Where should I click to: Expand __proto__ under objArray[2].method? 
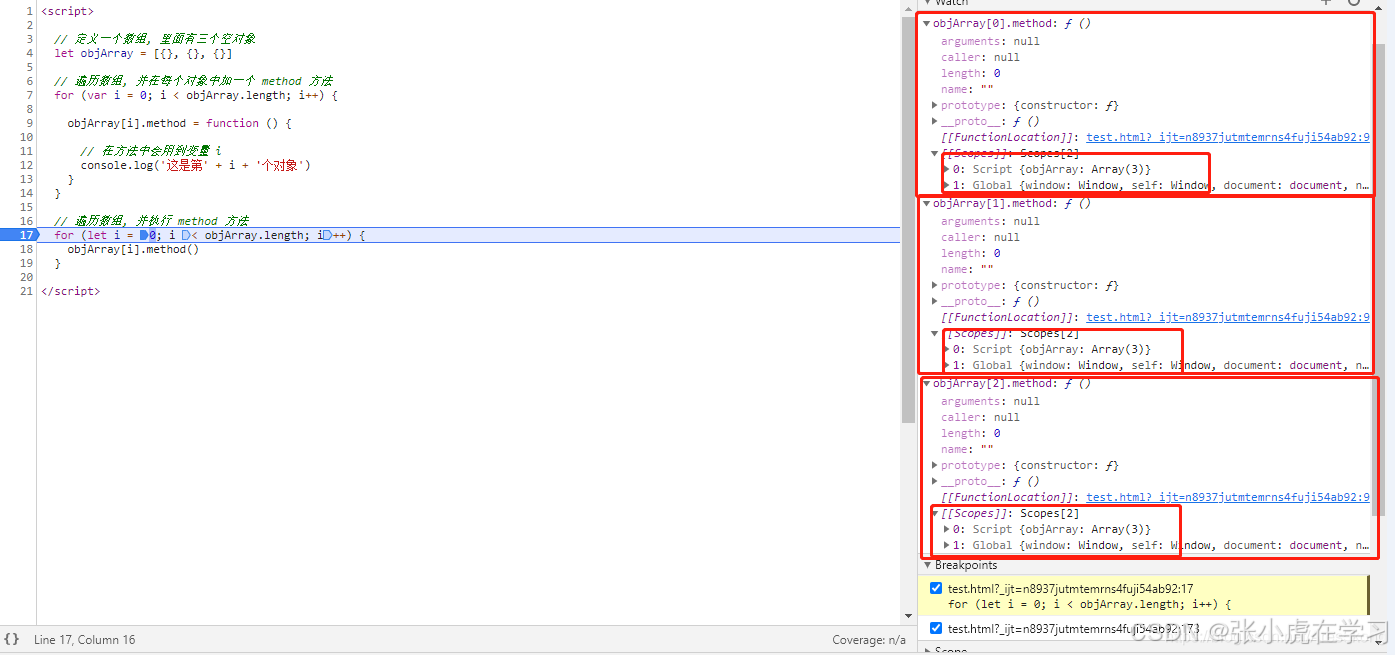pos(935,481)
